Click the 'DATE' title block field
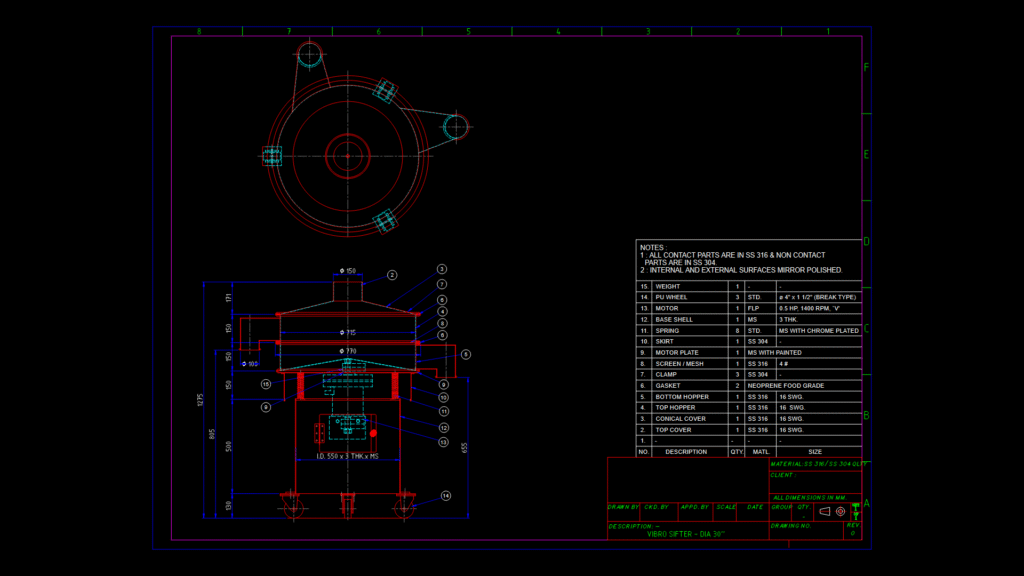The image size is (1024, 576). point(755,507)
